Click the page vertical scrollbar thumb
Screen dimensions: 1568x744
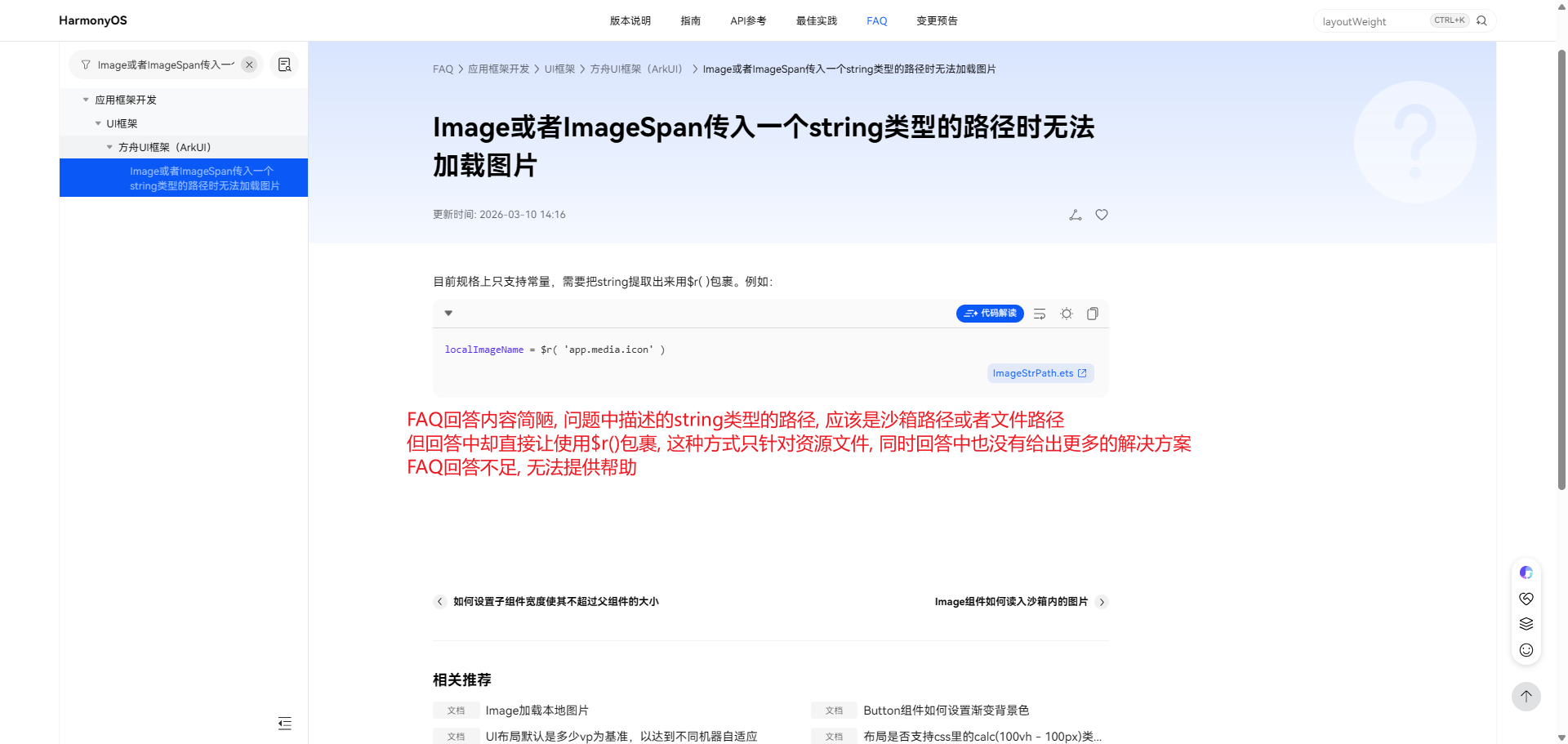tap(1561, 270)
